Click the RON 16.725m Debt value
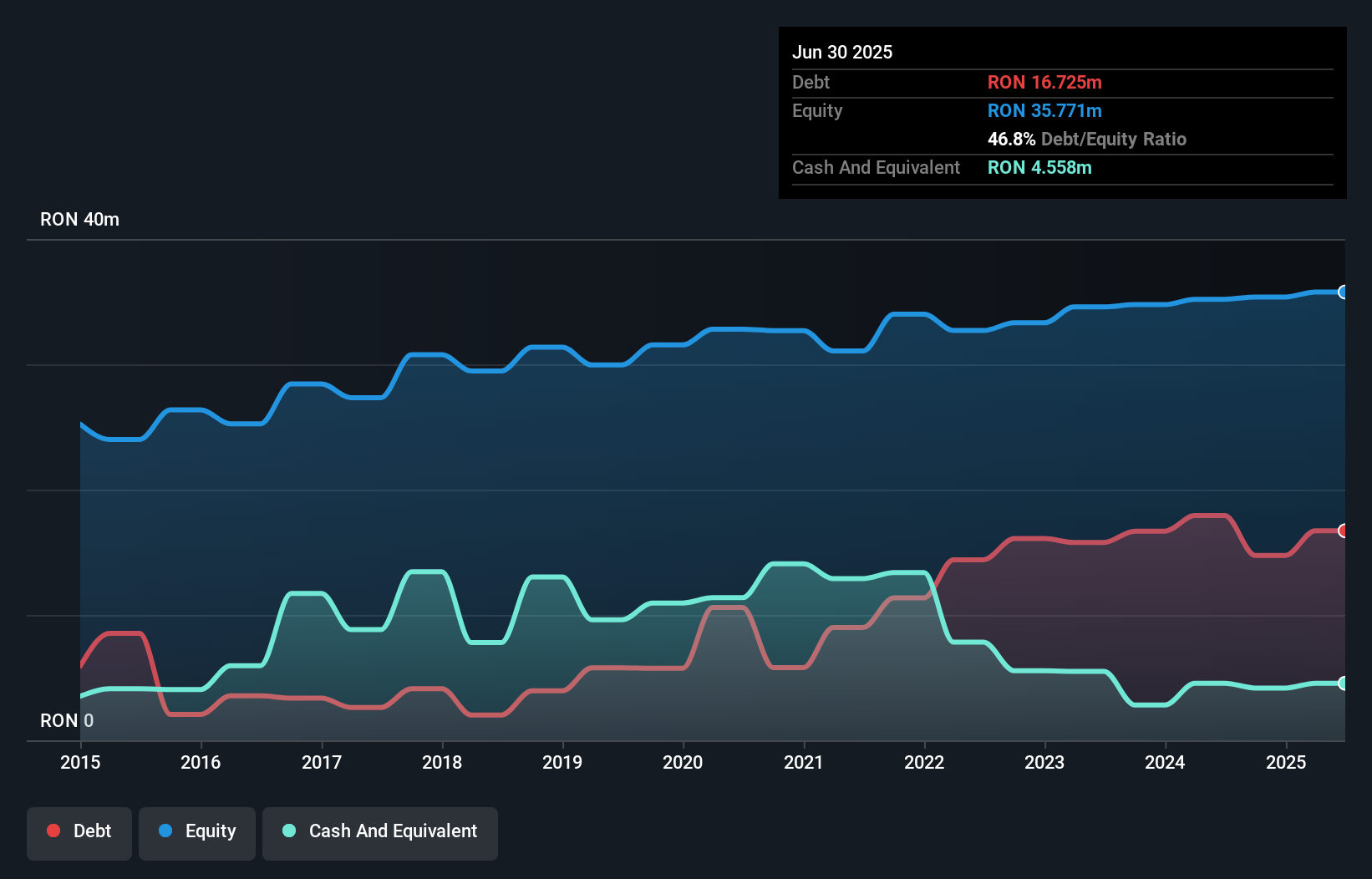The image size is (1372, 879). 1045,82
